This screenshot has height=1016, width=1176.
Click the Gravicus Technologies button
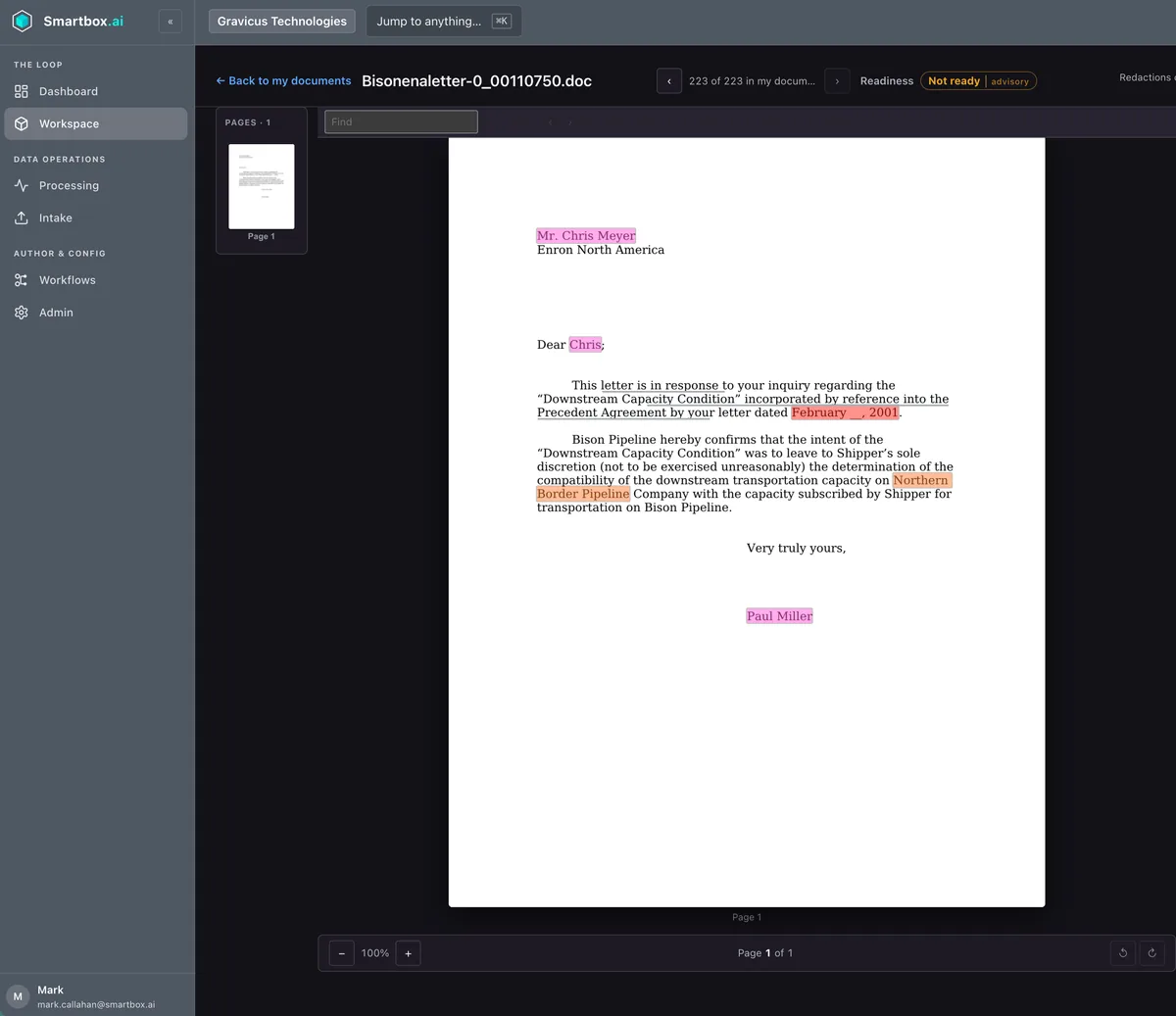click(x=282, y=22)
